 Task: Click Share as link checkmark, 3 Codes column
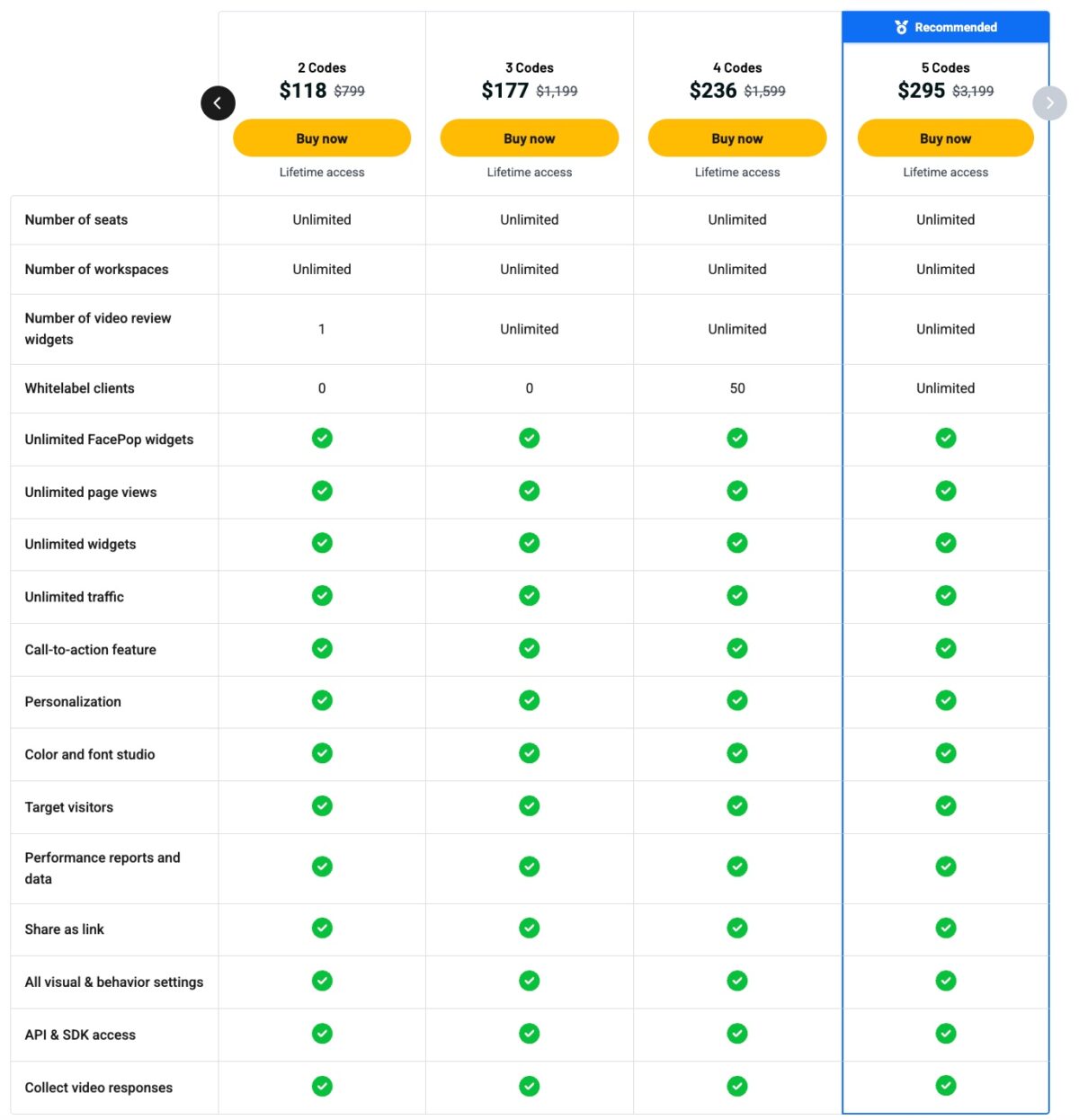click(530, 928)
